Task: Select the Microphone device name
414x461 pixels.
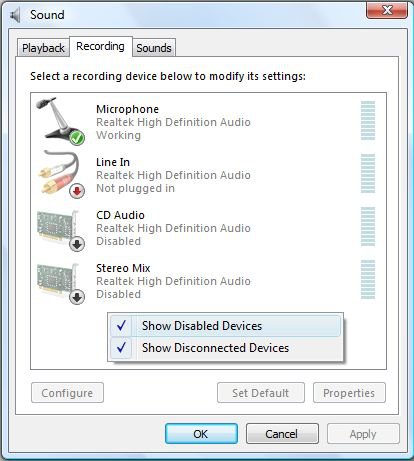Action: tap(127, 109)
